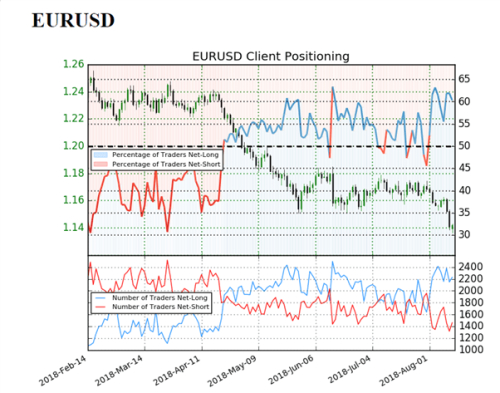Click the blue Net-Long percentage legend swatch

[x=101, y=155]
